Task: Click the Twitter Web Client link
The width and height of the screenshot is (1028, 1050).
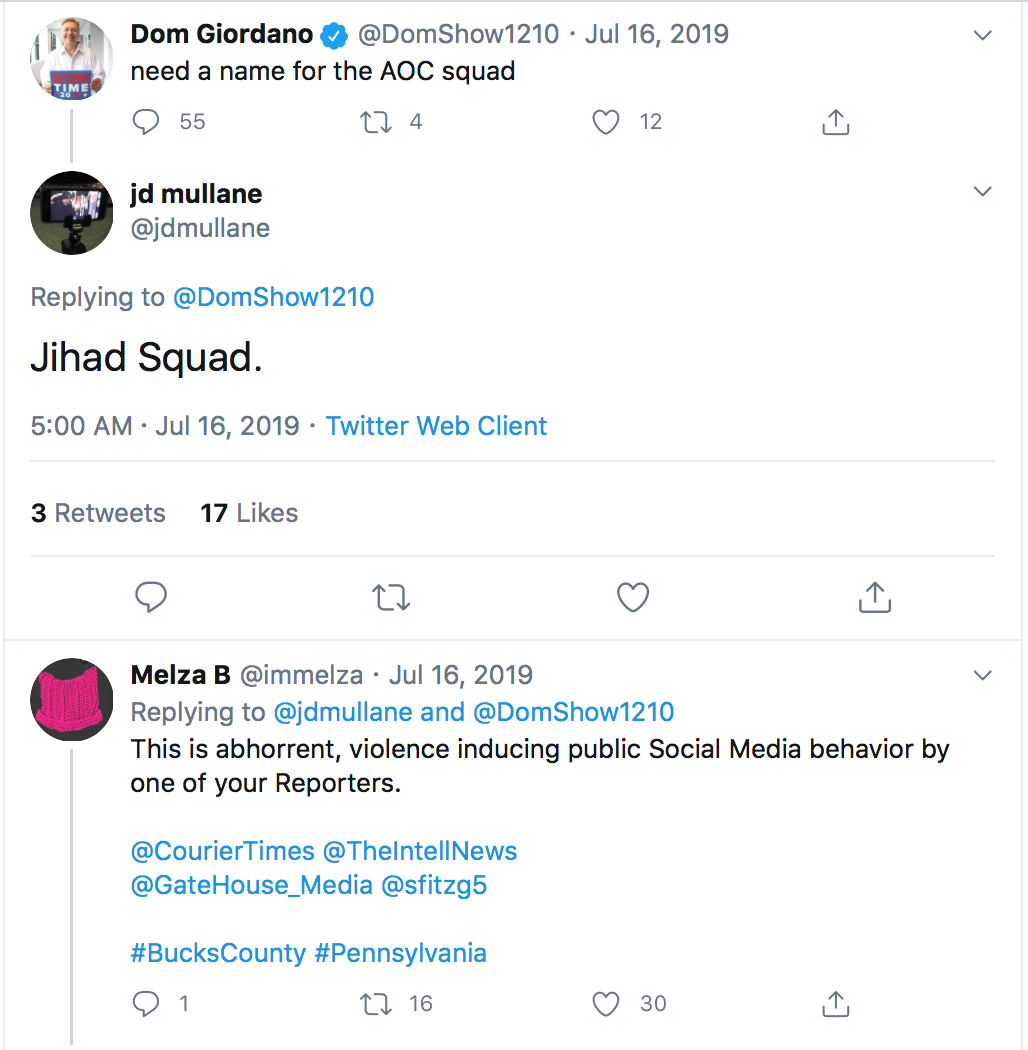Action: point(436,426)
